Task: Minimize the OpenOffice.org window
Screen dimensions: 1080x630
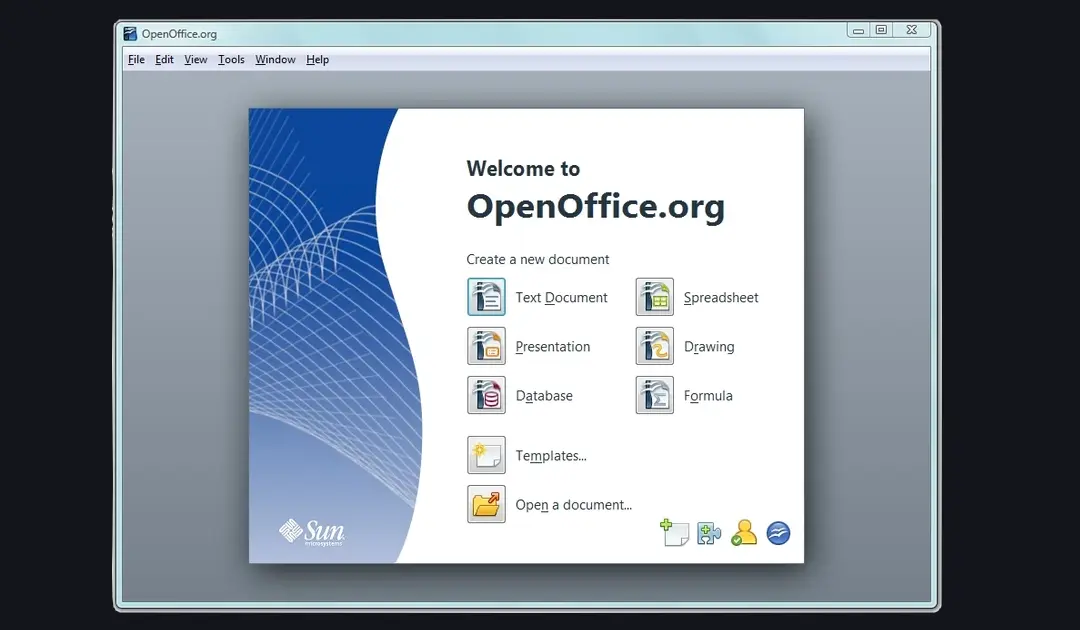Action: 858,30
